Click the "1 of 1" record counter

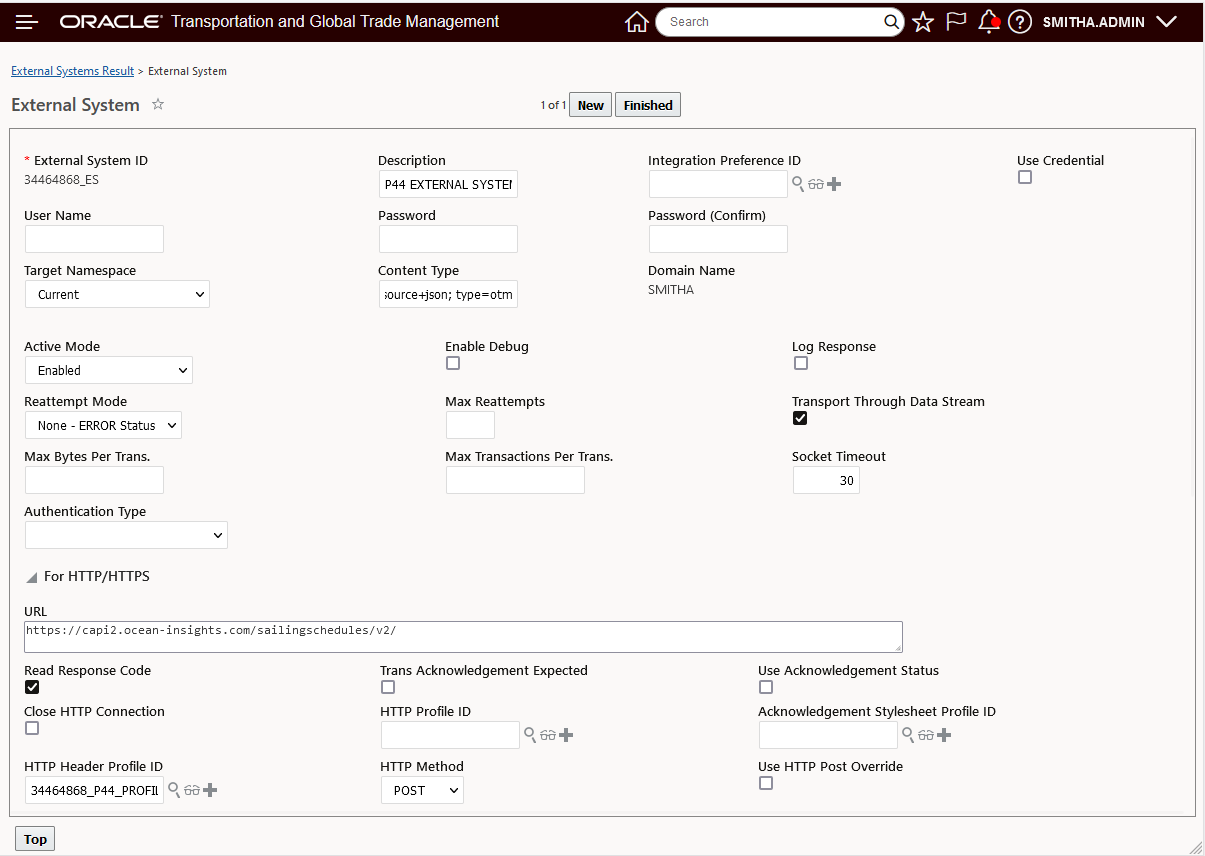(x=553, y=105)
